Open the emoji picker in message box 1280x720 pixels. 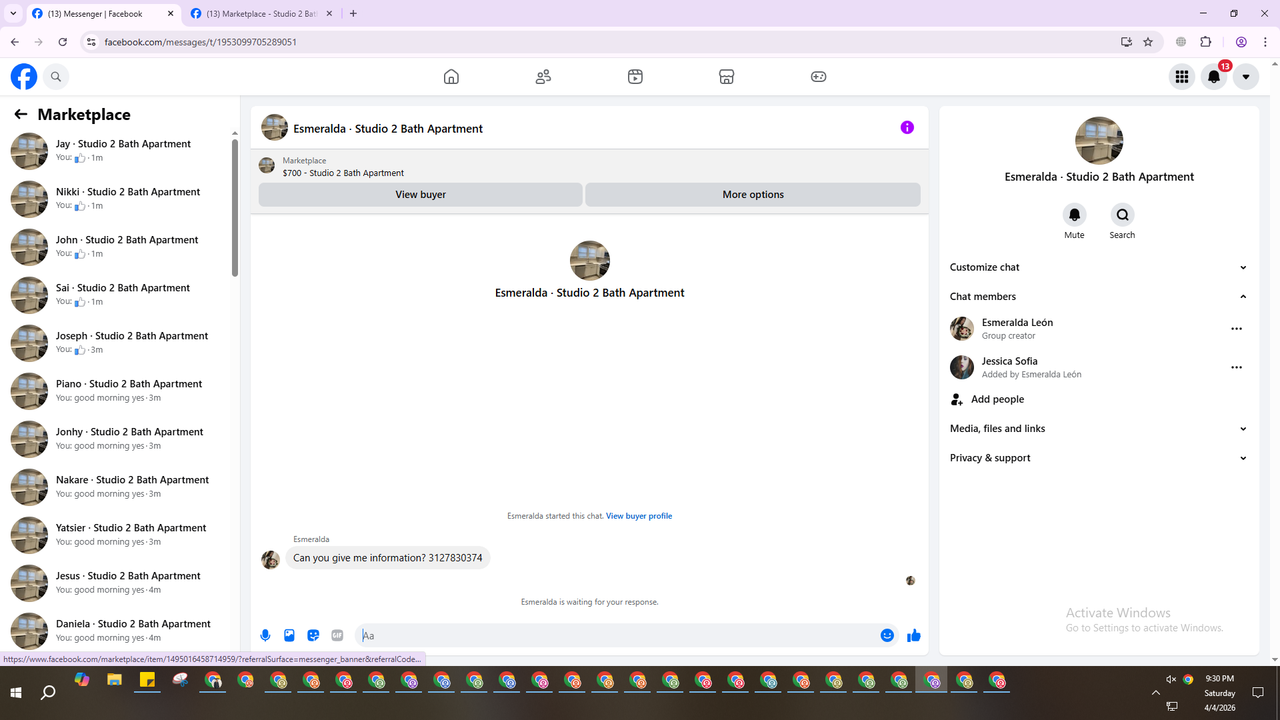click(x=887, y=635)
